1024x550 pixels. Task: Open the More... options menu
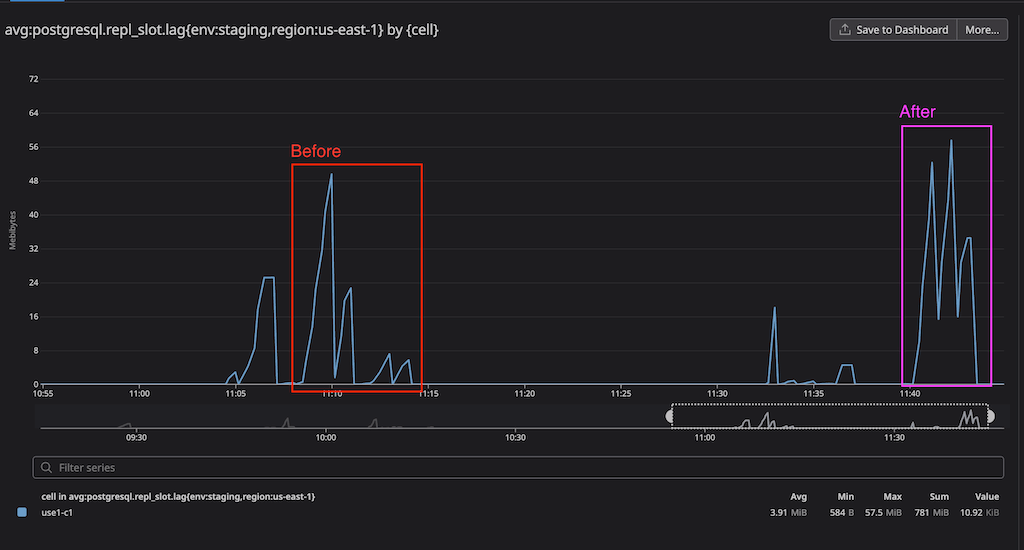(x=981, y=30)
